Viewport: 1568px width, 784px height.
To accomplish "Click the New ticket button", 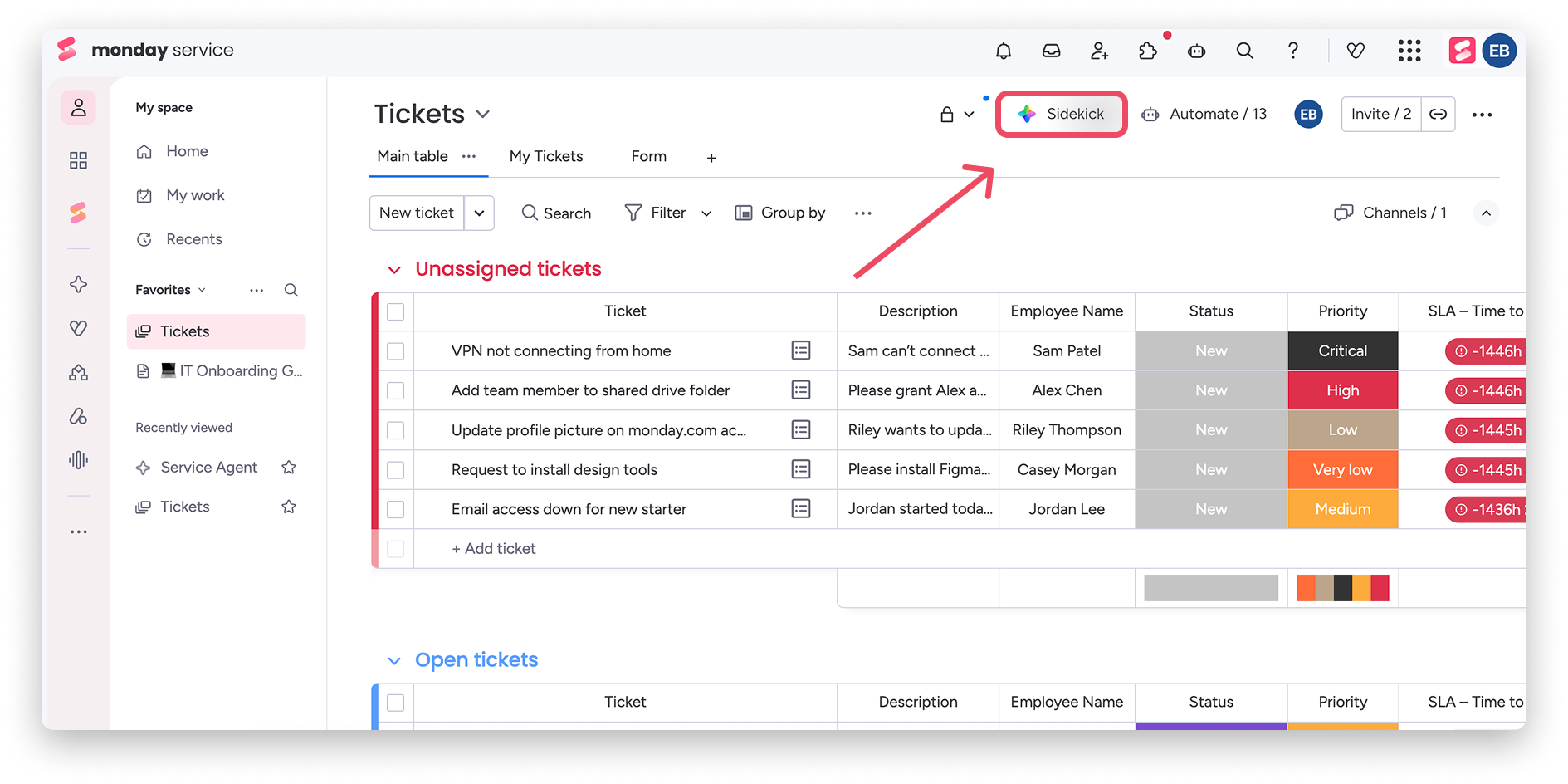I will click(417, 213).
